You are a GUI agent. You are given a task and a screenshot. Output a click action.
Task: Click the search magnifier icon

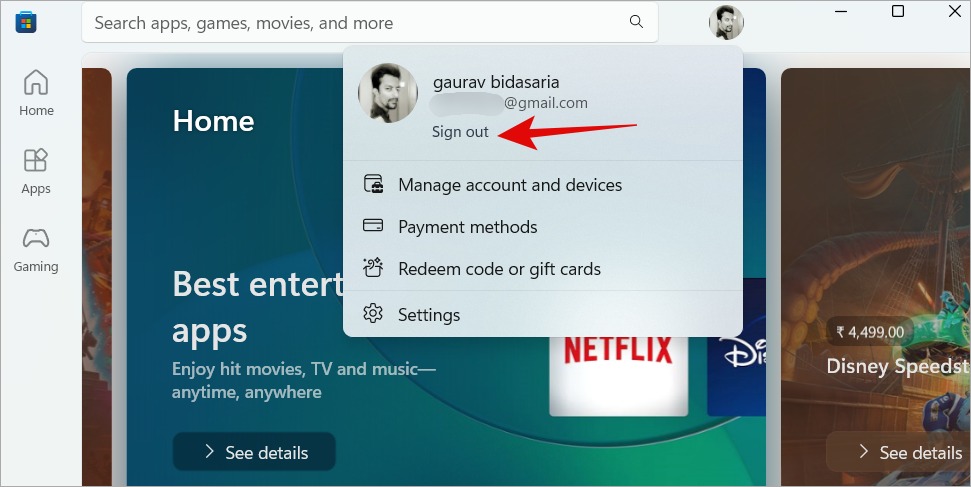click(636, 22)
